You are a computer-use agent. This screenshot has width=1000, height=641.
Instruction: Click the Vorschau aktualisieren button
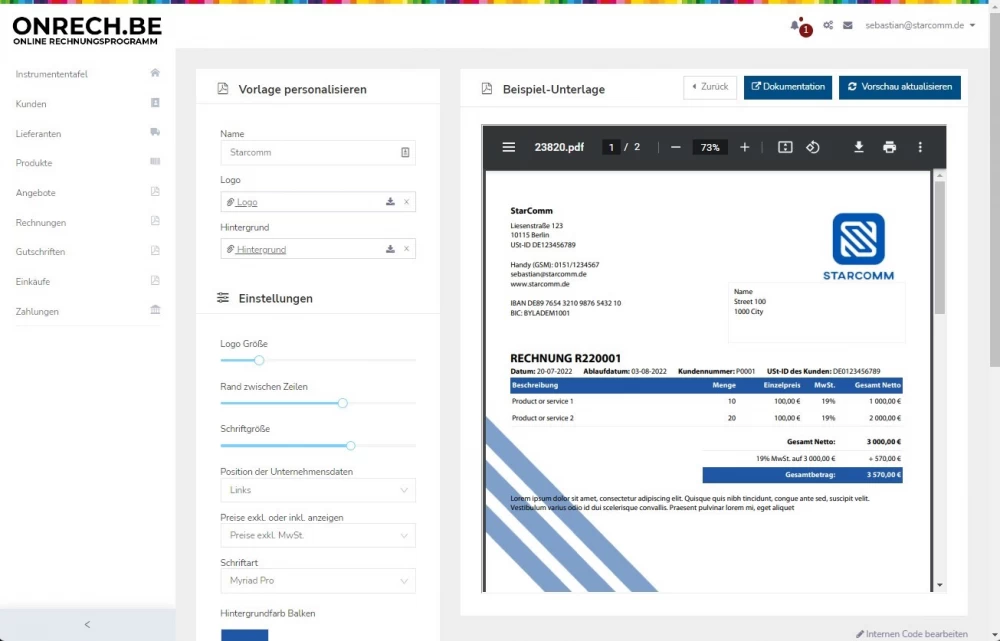[x=899, y=87]
